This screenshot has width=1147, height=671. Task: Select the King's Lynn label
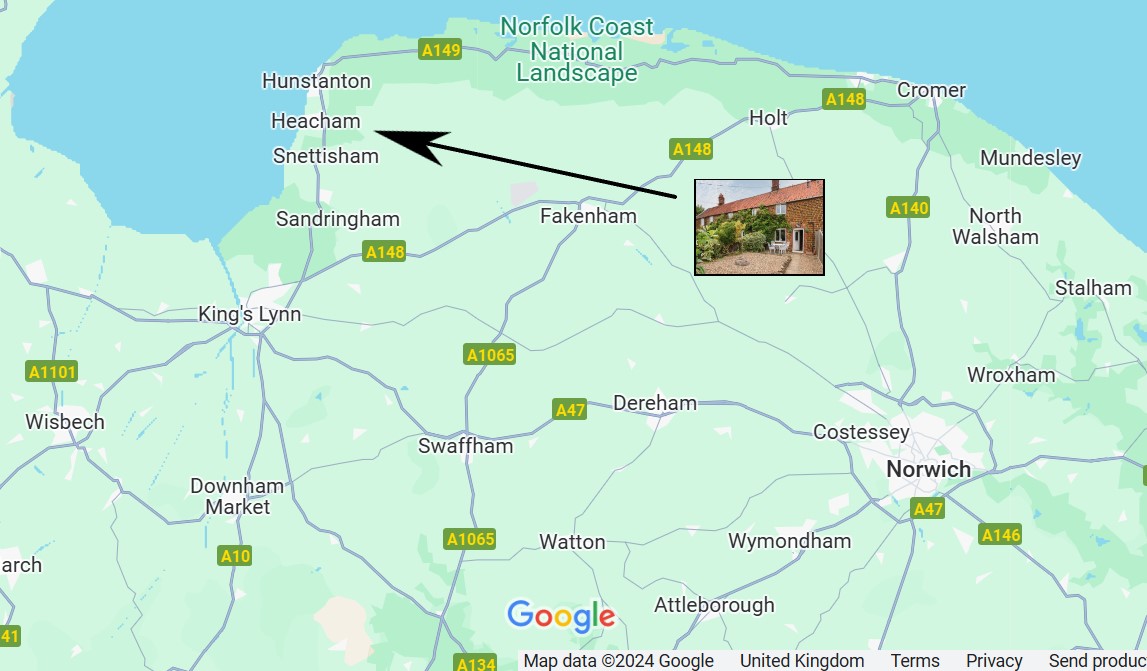249,314
